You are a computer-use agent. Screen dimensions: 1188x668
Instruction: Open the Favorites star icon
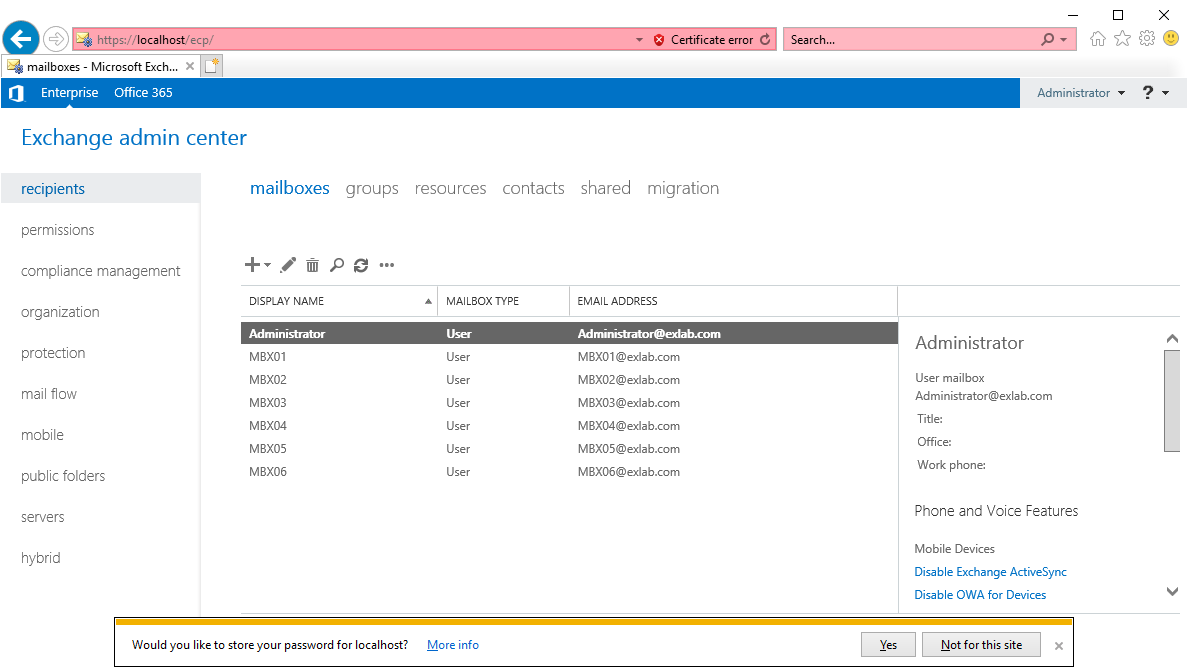click(x=1122, y=39)
